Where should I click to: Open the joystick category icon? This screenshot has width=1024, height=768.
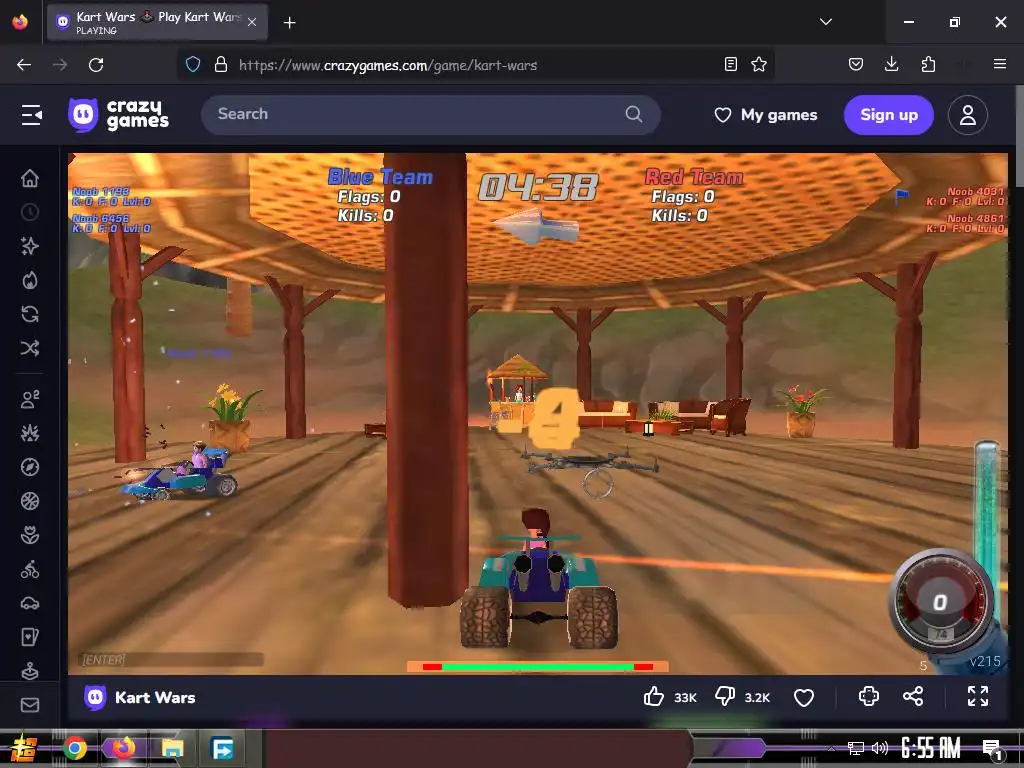coord(29,670)
